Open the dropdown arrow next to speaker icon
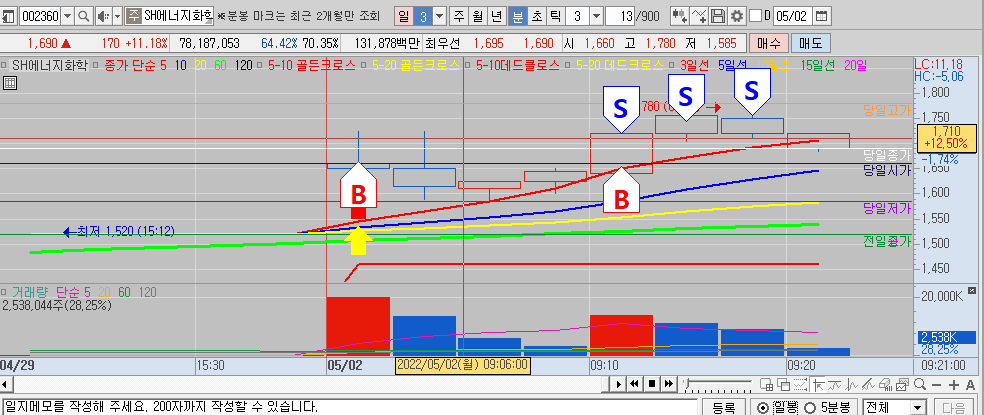984x415 pixels. [117, 16]
